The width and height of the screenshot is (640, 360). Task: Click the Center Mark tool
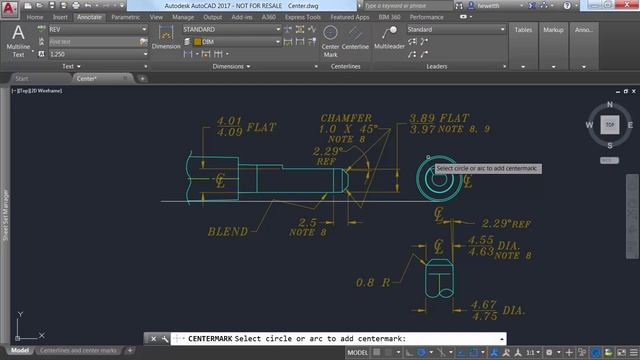tap(330, 41)
